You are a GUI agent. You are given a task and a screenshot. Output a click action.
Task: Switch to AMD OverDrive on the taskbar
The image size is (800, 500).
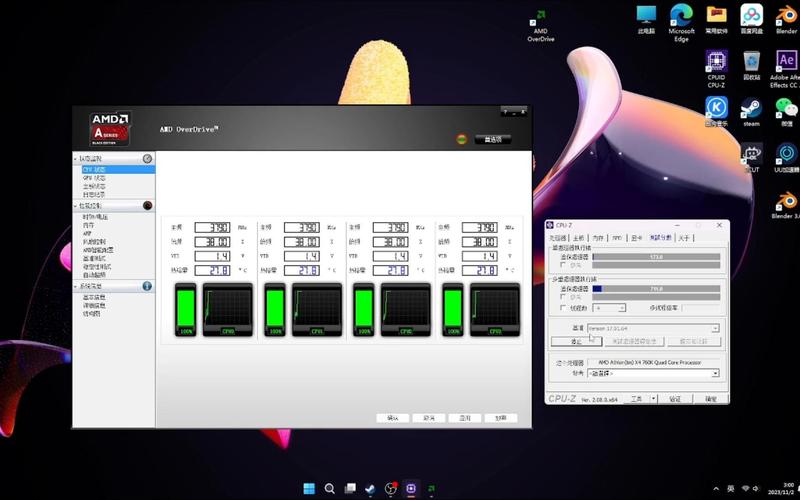(432, 488)
